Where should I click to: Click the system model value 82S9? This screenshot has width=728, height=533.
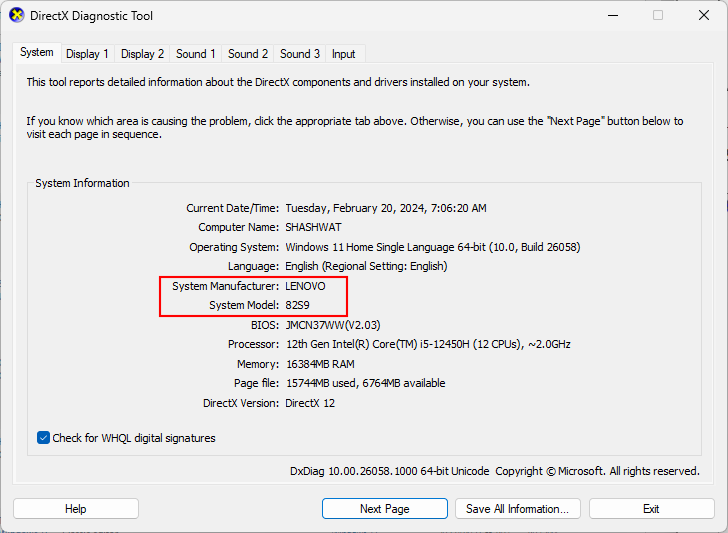coord(298,305)
